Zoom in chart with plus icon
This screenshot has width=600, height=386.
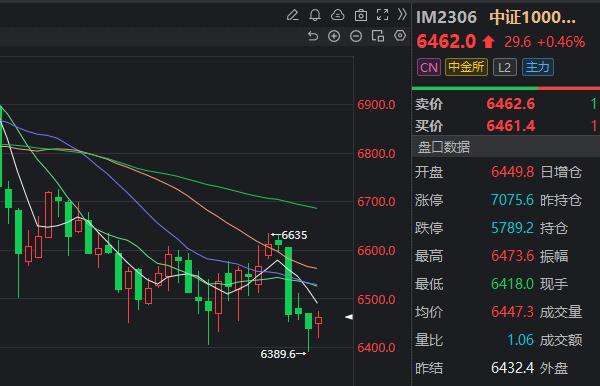pyautogui.click(x=334, y=36)
